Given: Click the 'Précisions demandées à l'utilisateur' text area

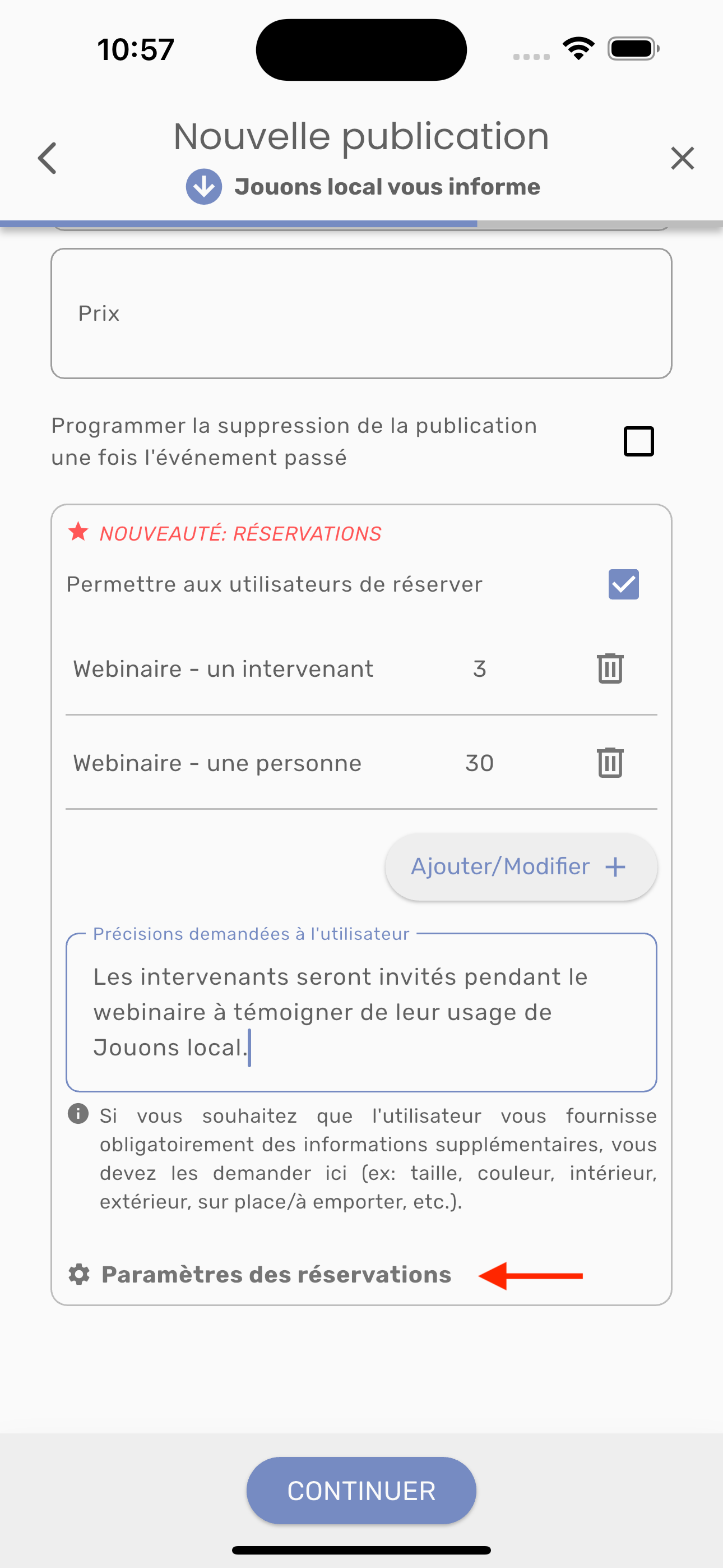Looking at the screenshot, I should (361, 1012).
